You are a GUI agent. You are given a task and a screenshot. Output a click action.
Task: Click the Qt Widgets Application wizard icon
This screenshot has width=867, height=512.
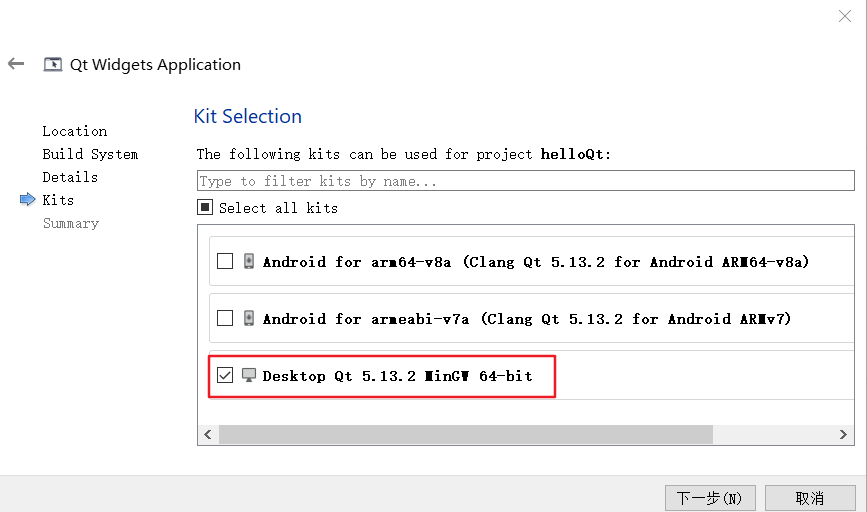pos(53,65)
